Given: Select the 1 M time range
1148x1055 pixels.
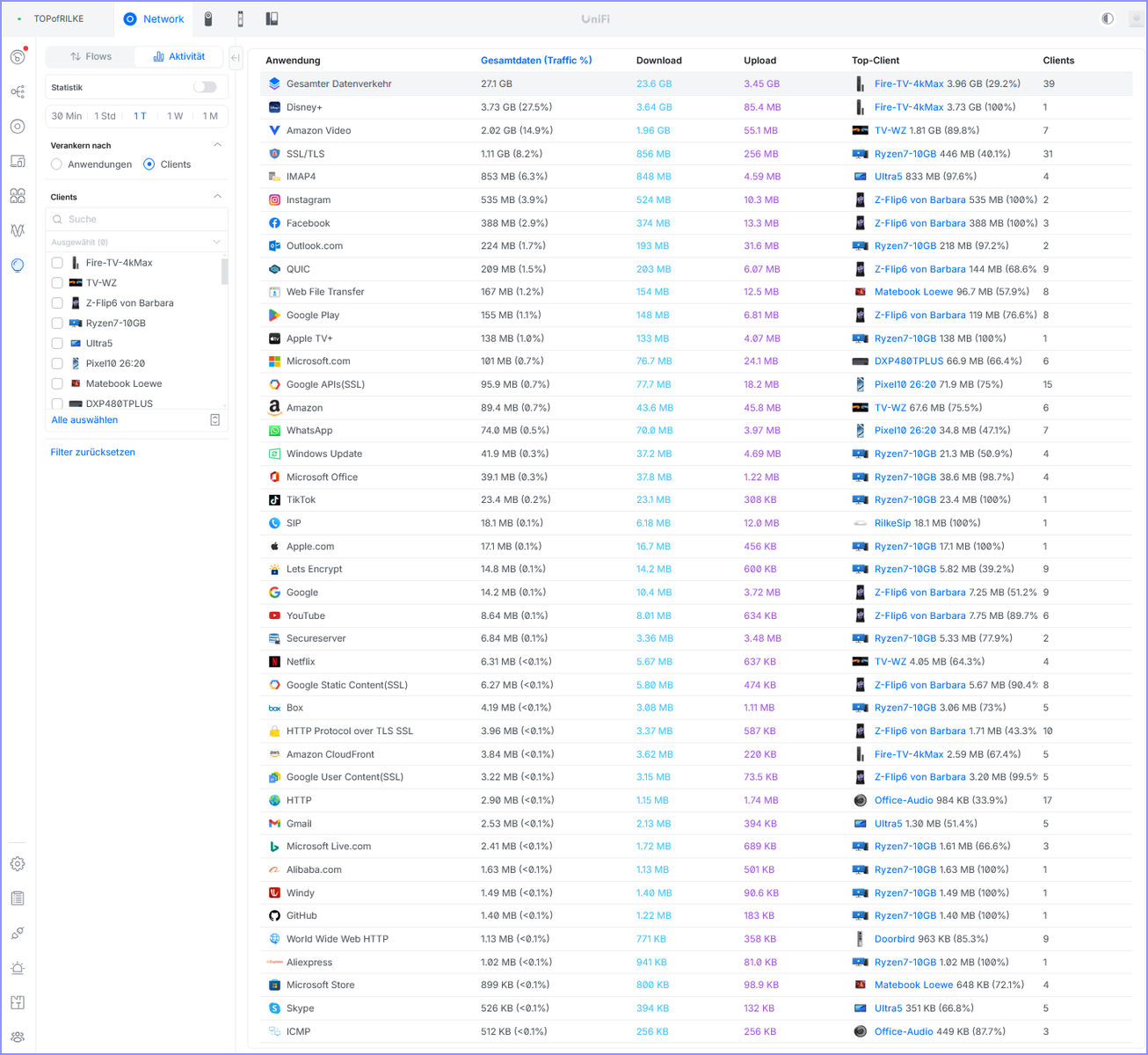Looking at the screenshot, I should (x=210, y=116).
